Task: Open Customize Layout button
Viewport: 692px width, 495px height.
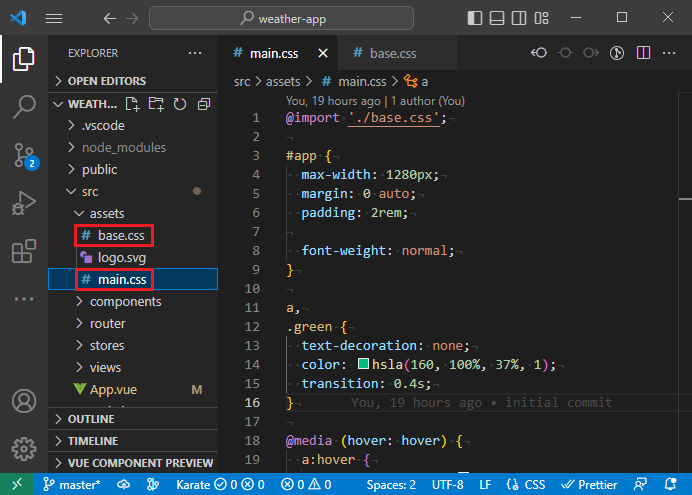Action: [542, 18]
